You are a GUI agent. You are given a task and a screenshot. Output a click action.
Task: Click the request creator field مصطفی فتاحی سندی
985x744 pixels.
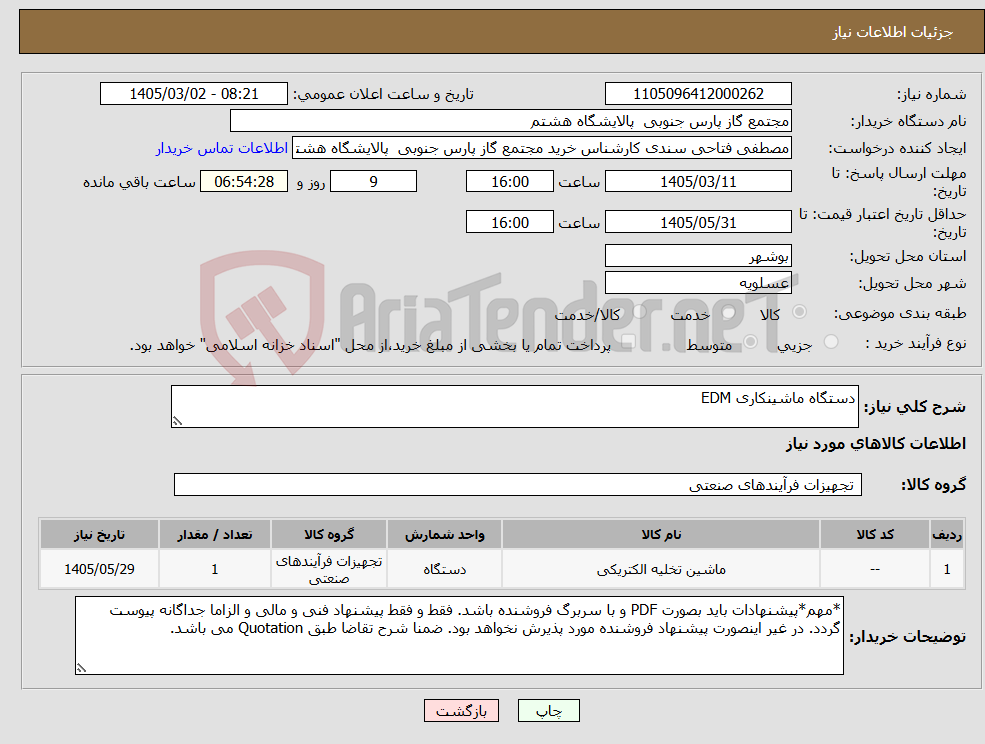click(541, 148)
